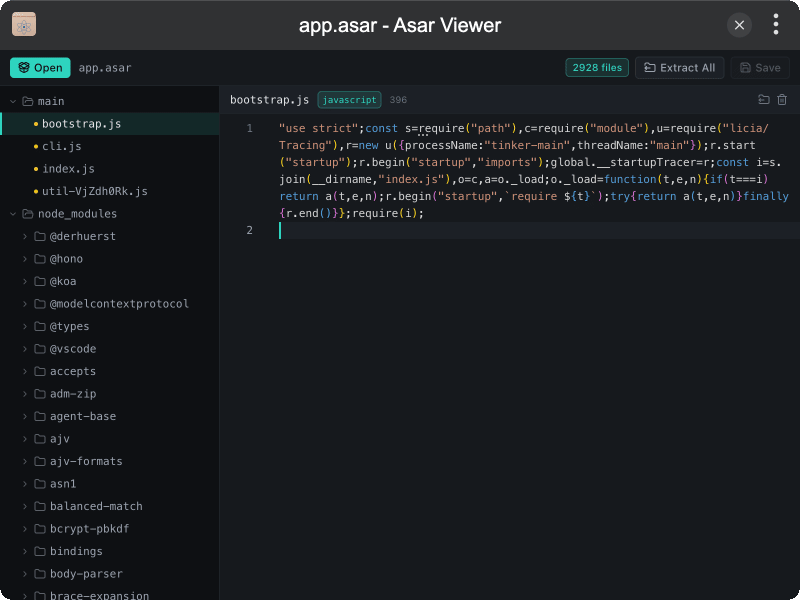Expand the @derhuerst folder
Viewport: 800px width, 600px height.
coord(25,236)
